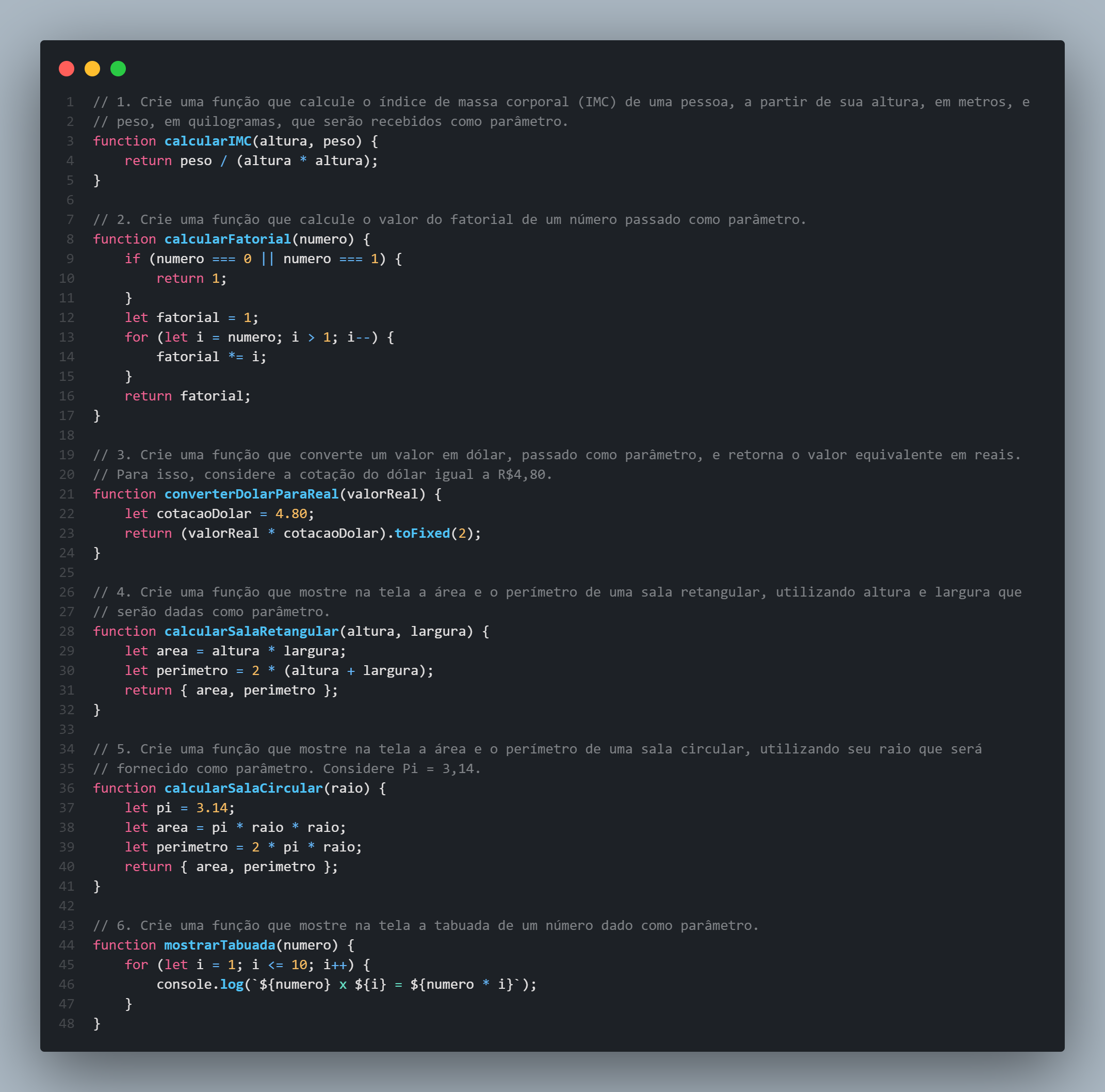Image resolution: width=1105 pixels, height=1092 pixels.
Task: Click the console.log statement's log method
Action: 232,985
